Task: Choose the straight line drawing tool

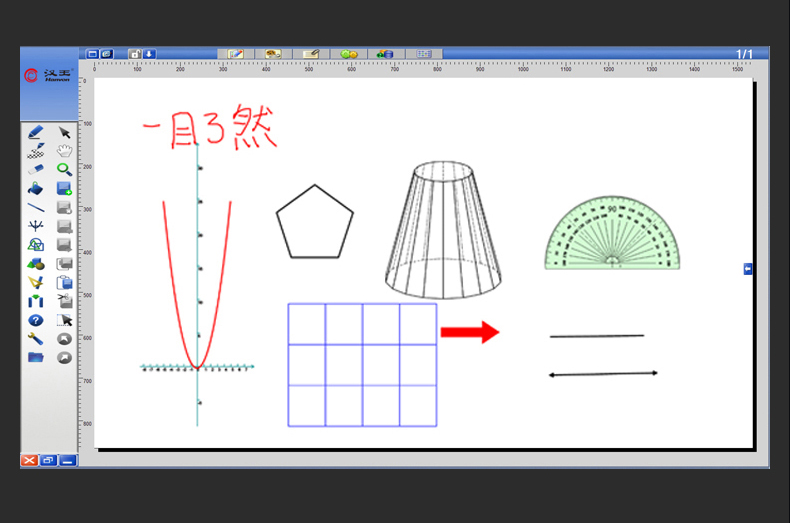Action: 36,207
